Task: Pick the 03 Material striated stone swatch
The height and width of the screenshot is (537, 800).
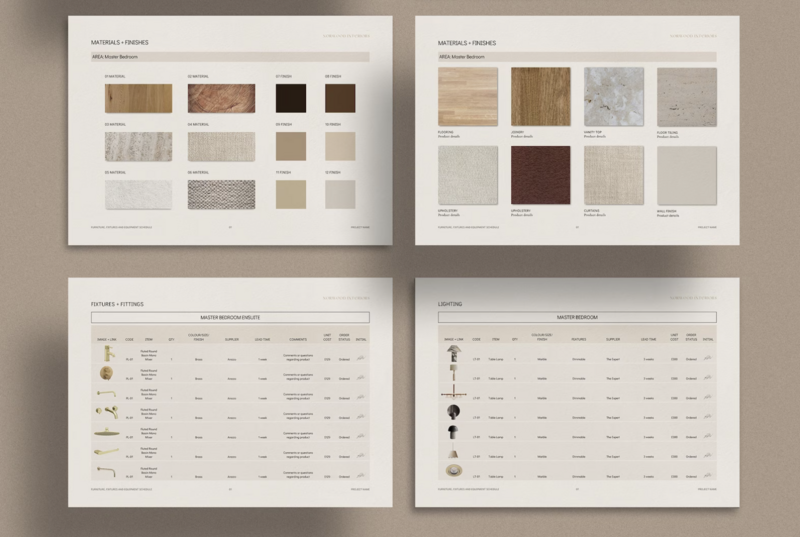Action: 138,146
